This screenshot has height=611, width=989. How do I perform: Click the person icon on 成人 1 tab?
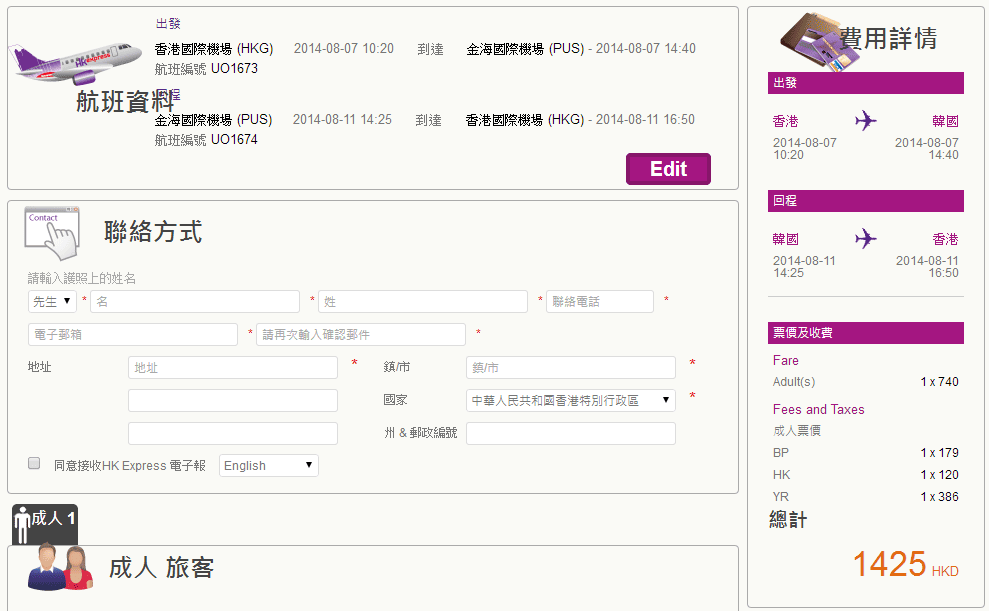pyautogui.click(x=23, y=524)
